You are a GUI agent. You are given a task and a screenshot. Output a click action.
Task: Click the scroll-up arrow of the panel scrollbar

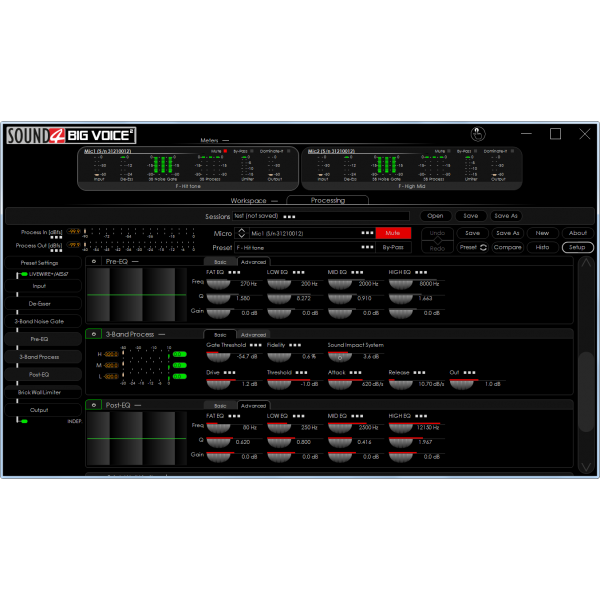pyautogui.click(x=586, y=263)
